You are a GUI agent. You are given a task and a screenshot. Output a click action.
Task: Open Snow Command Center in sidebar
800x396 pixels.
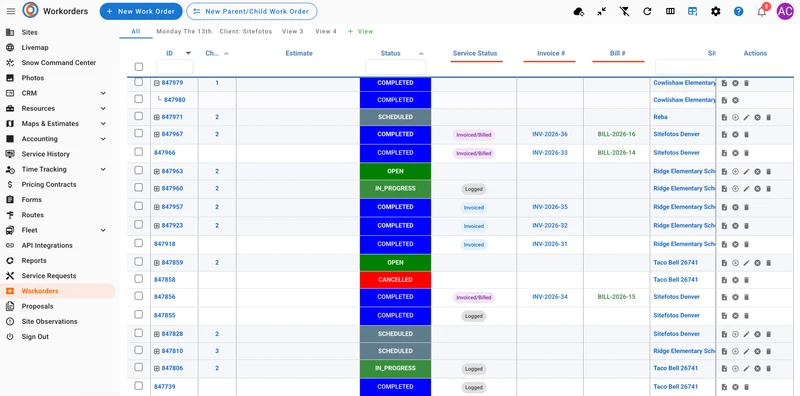tap(59, 63)
